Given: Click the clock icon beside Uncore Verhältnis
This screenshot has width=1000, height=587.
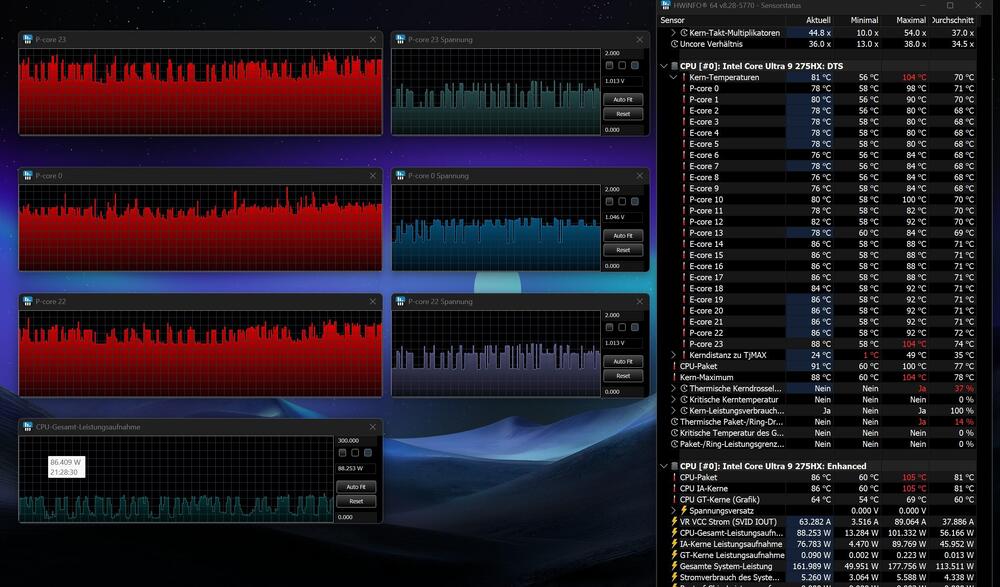Looking at the screenshot, I should (674, 44).
